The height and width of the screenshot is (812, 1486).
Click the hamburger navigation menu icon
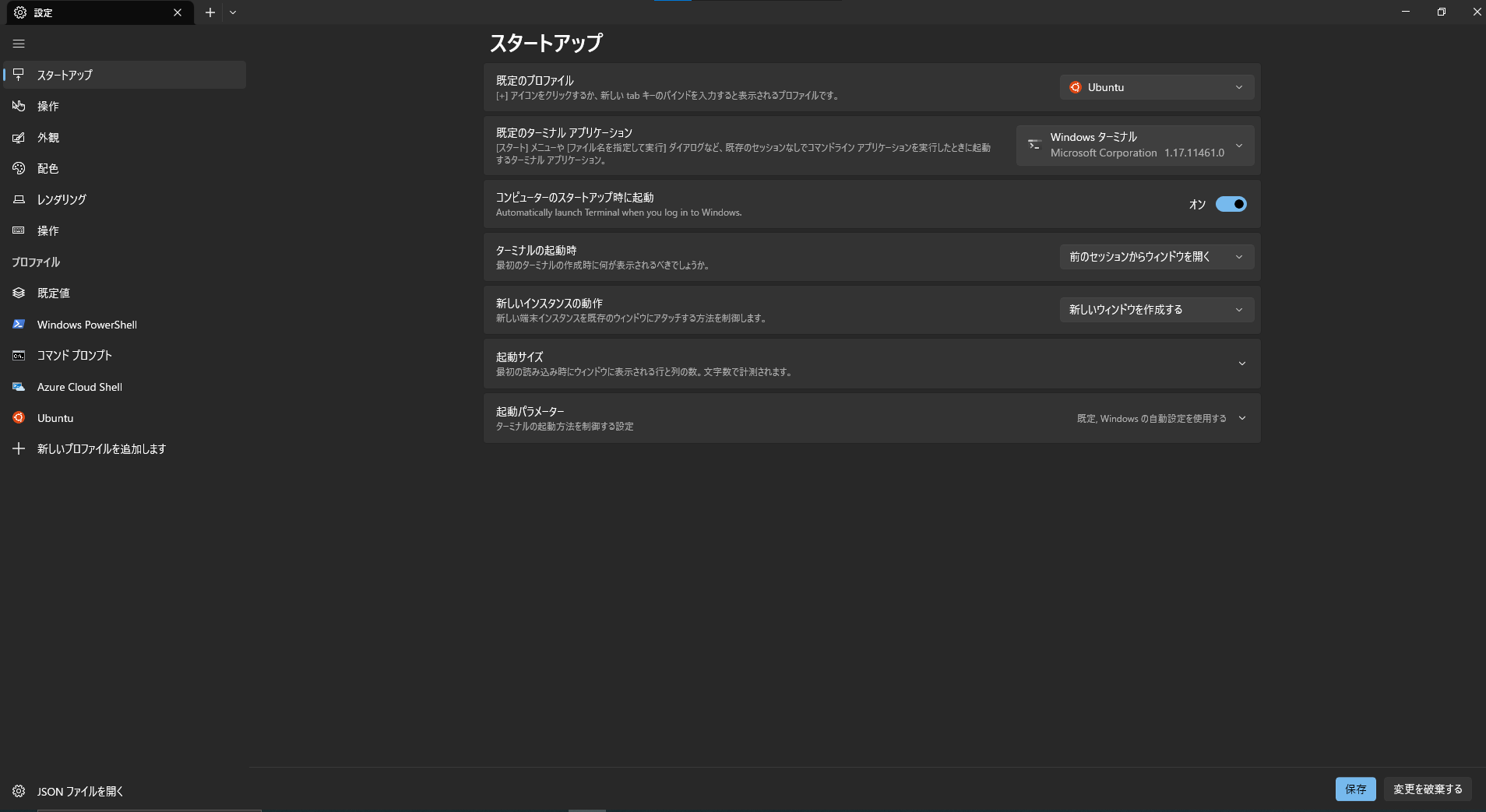coord(18,44)
